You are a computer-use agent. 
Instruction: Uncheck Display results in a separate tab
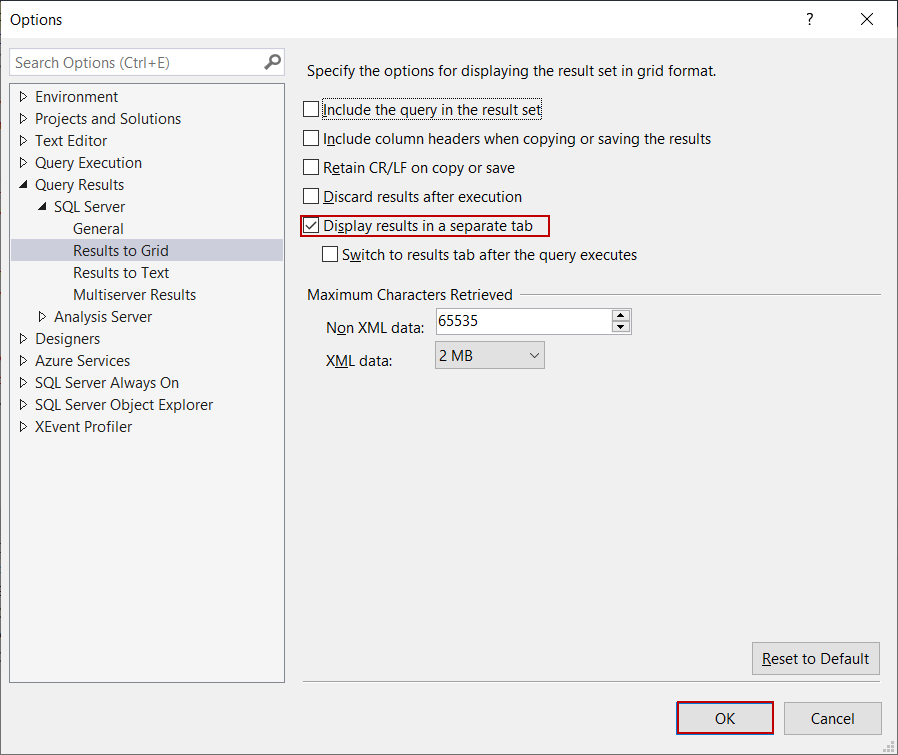tap(312, 226)
